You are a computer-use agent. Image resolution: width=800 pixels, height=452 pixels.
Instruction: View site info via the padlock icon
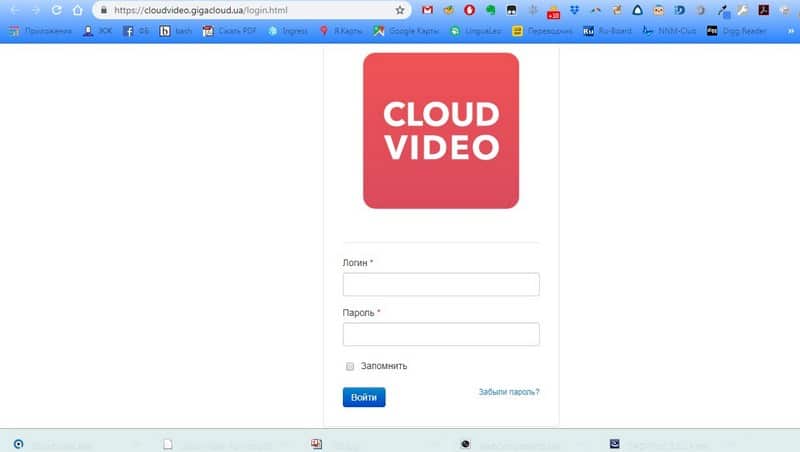tap(104, 10)
